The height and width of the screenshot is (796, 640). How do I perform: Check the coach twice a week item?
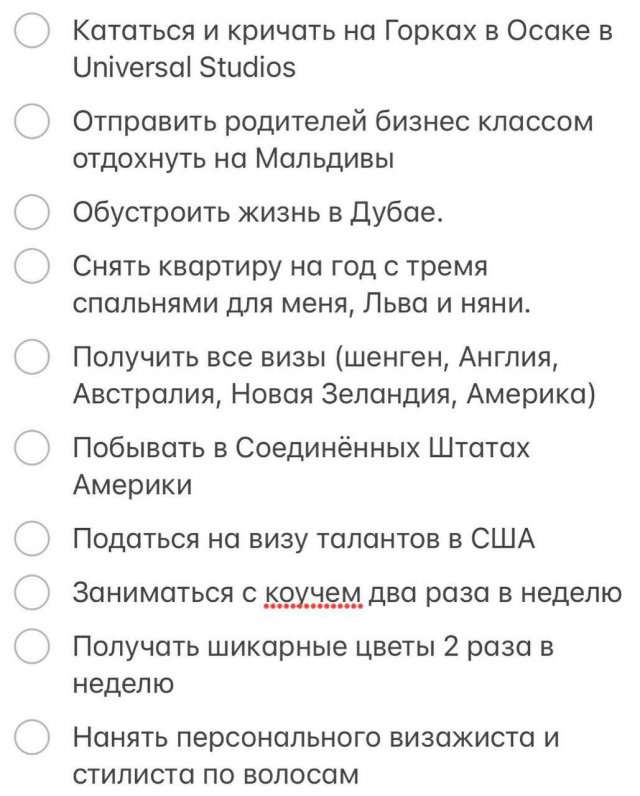[x=33, y=592]
